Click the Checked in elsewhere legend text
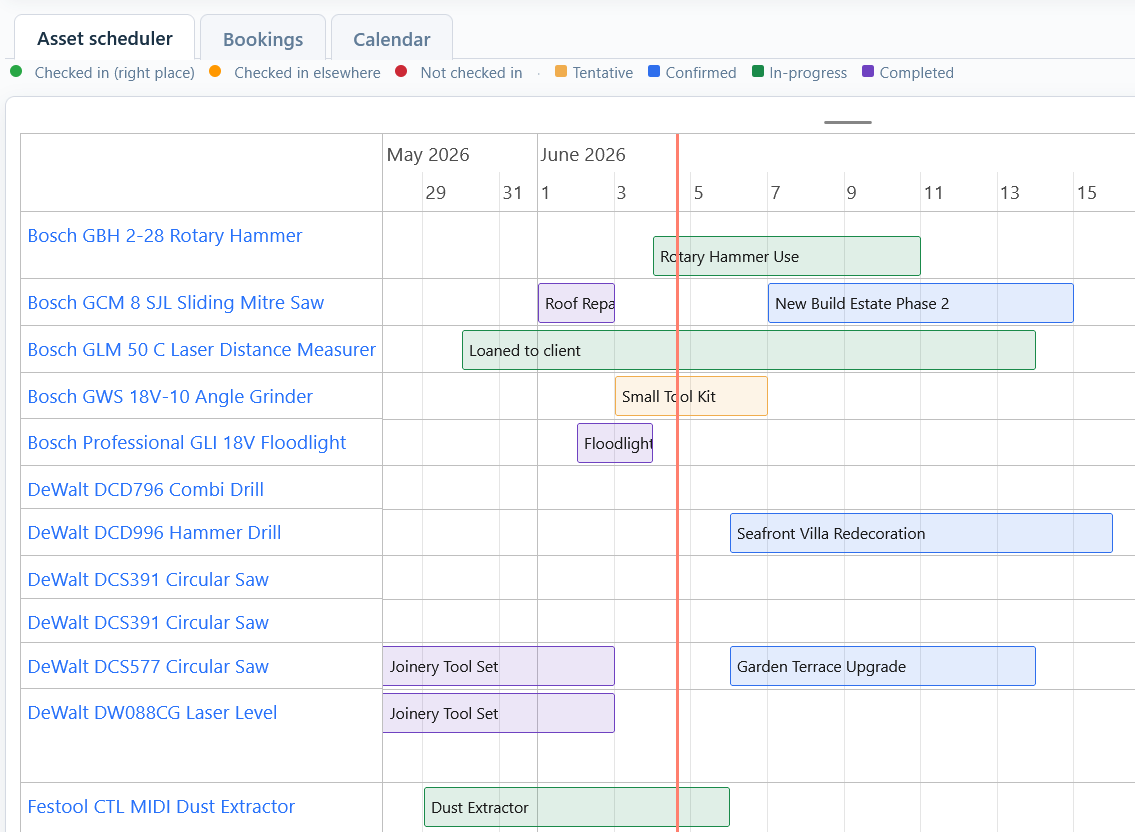The image size is (1135, 832). click(x=307, y=73)
